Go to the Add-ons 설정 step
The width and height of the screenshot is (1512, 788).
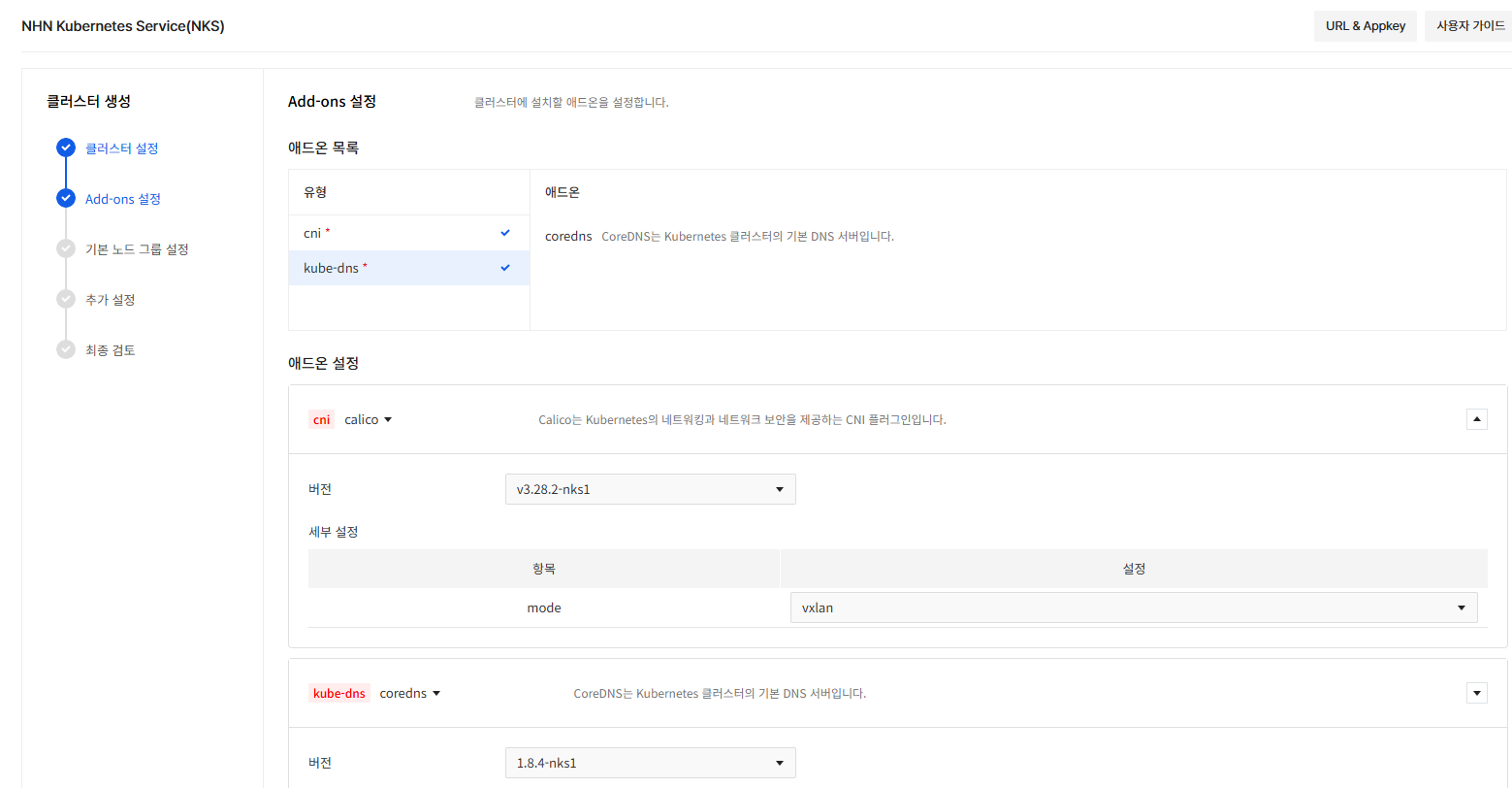(x=123, y=199)
